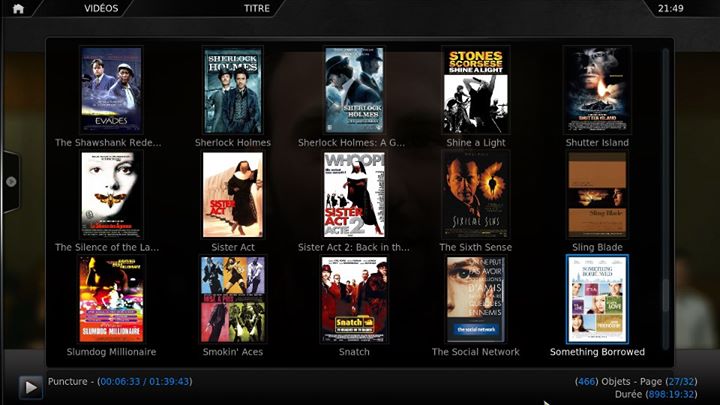Select the Sherlock Holmes movie poster
720x405 pixels.
coord(233,90)
